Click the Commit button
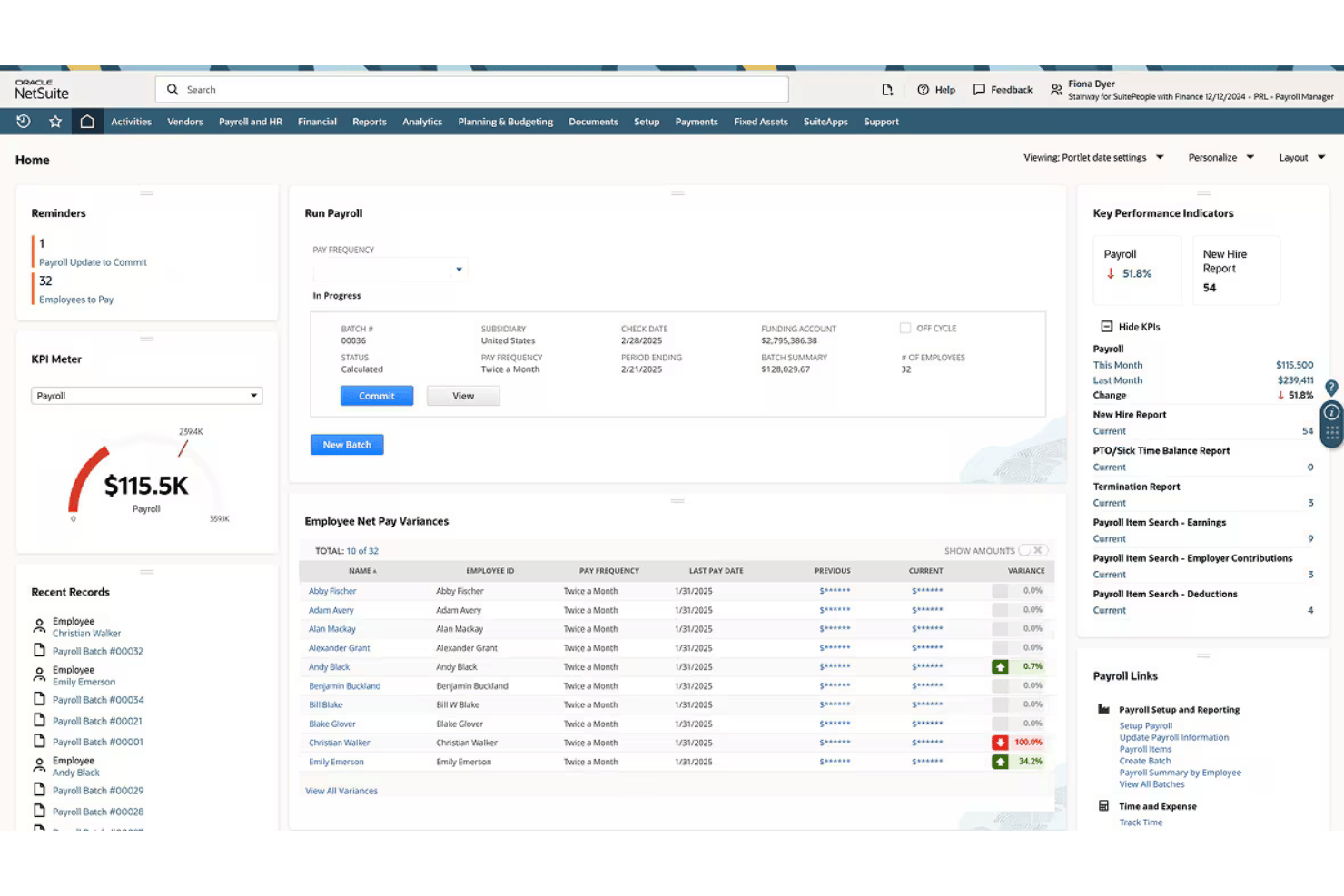This screenshot has height=896, width=1344. (x=377, y=396)
